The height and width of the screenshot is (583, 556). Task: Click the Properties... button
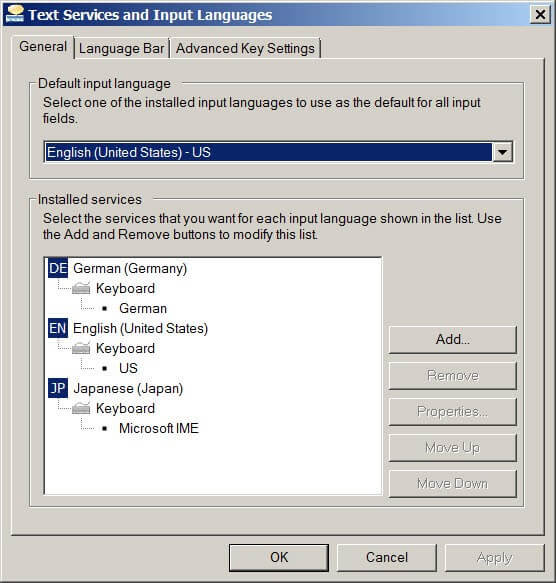(x=452, y=412)
